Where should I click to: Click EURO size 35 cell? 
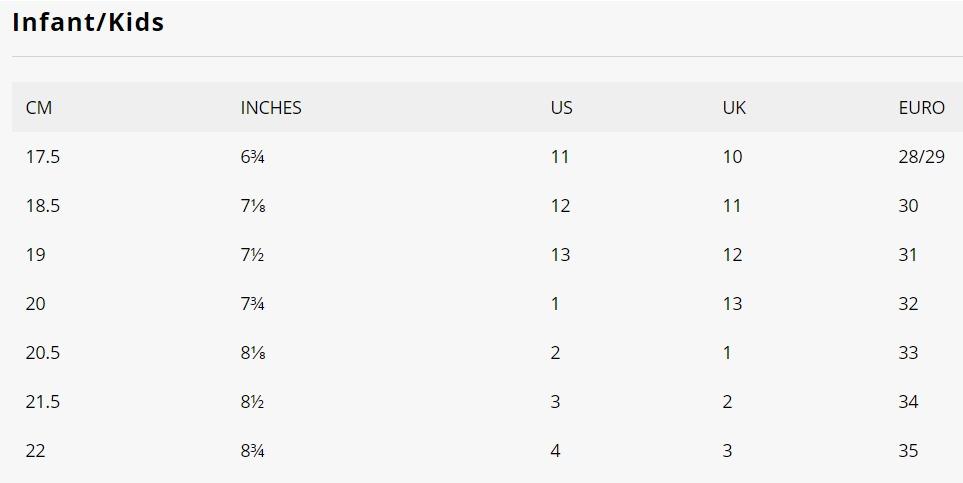[908, 451]
